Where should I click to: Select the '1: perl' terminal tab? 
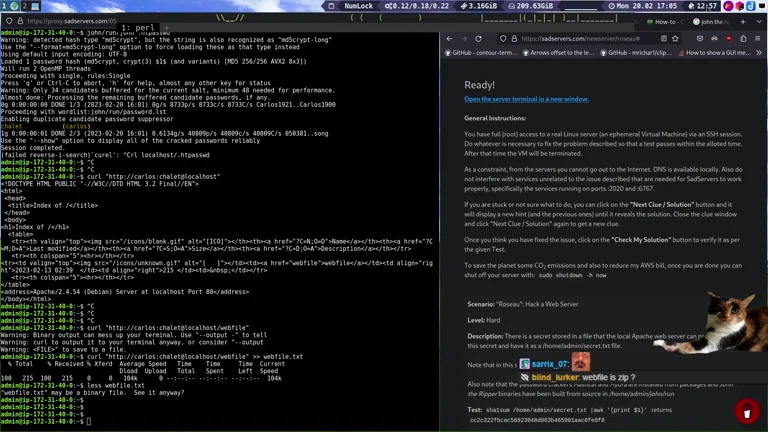(138, 28)
